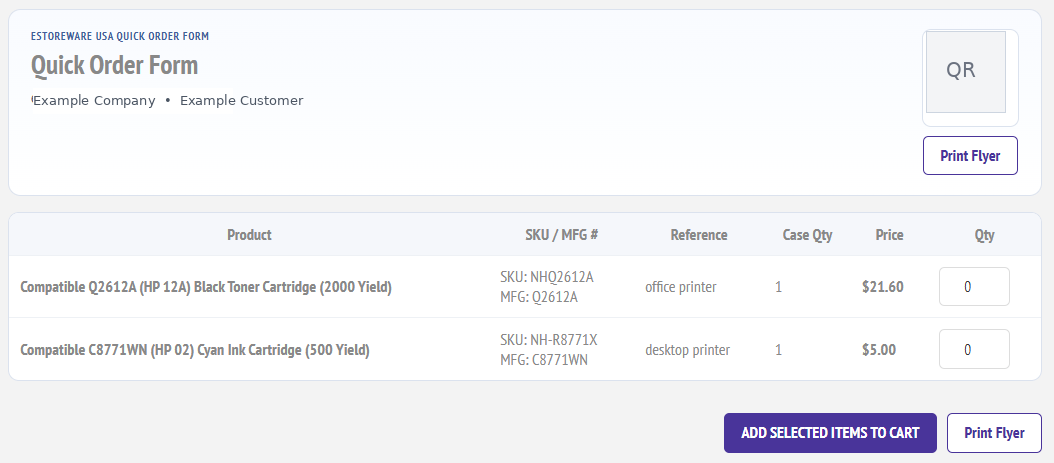This screenshot has height=463, width=1054.
Task: Click the Quick Order Form heading
Action: pyautogui.click(x=114, y=65)
